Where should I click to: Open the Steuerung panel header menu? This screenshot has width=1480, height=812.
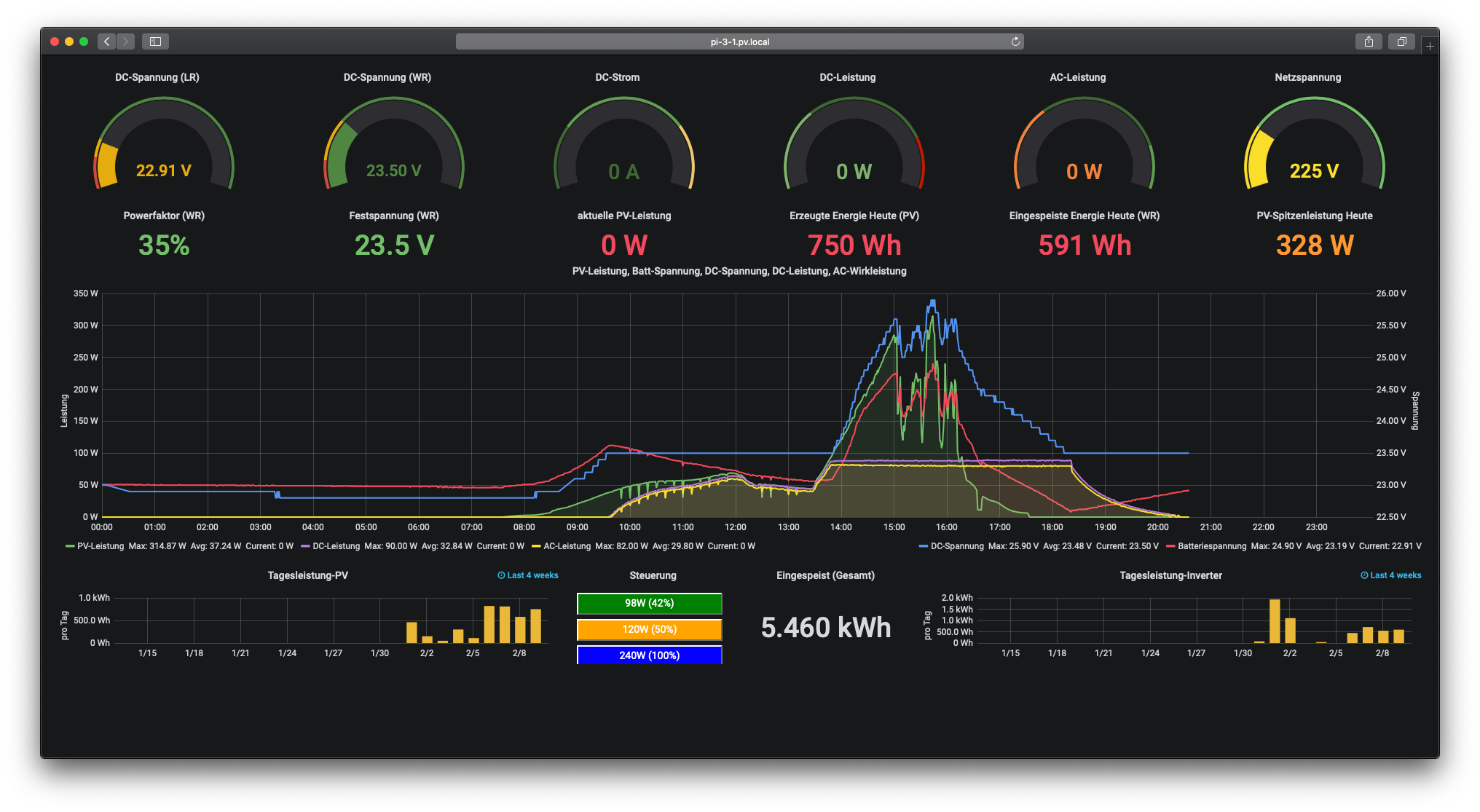pos(653,575)
